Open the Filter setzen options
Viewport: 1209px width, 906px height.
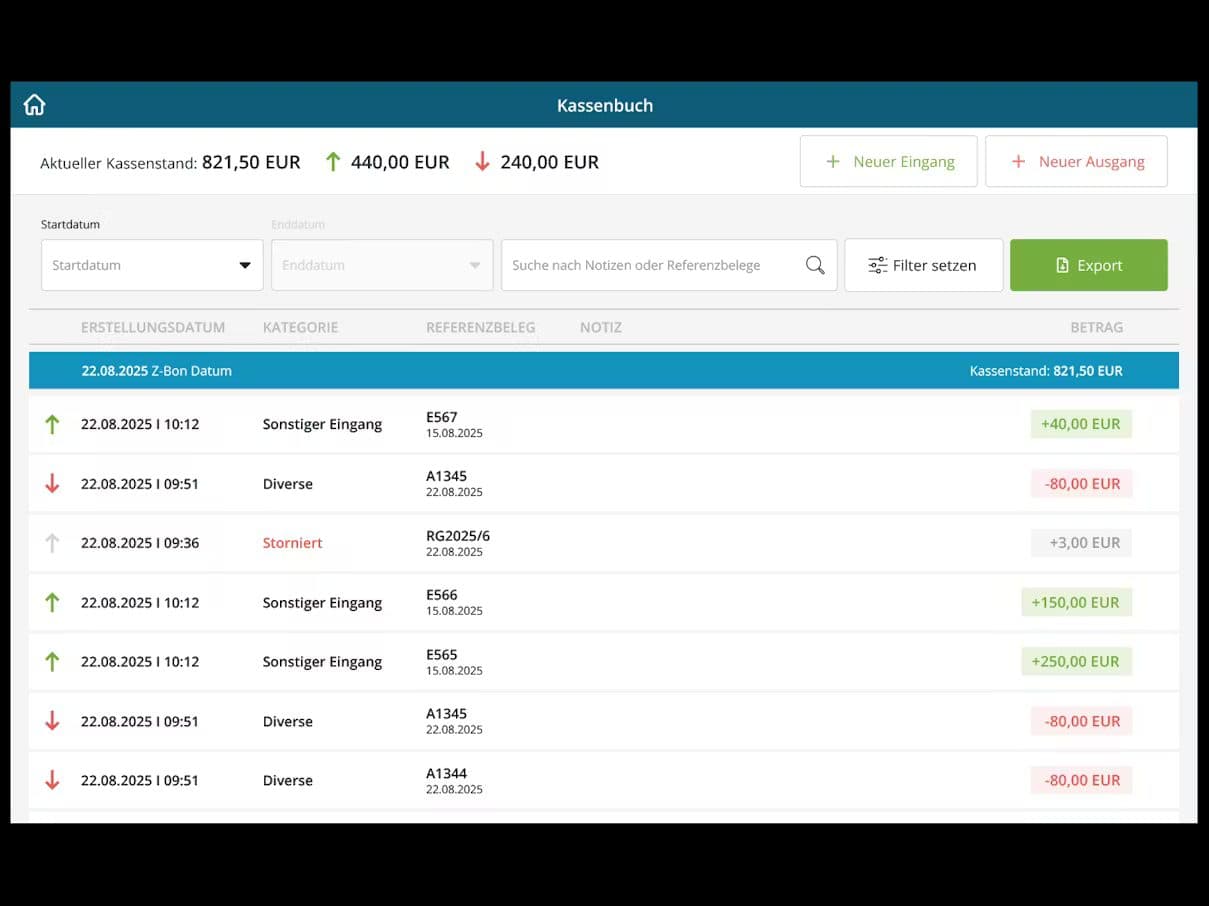(x=923, y=265)
